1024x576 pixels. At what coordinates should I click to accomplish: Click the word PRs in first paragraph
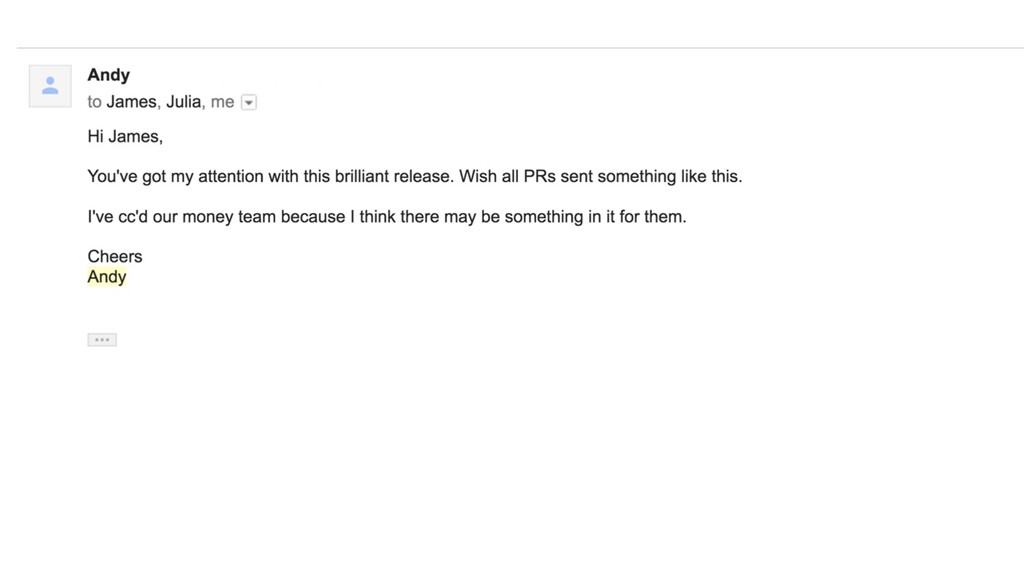[x=539, y=176]
